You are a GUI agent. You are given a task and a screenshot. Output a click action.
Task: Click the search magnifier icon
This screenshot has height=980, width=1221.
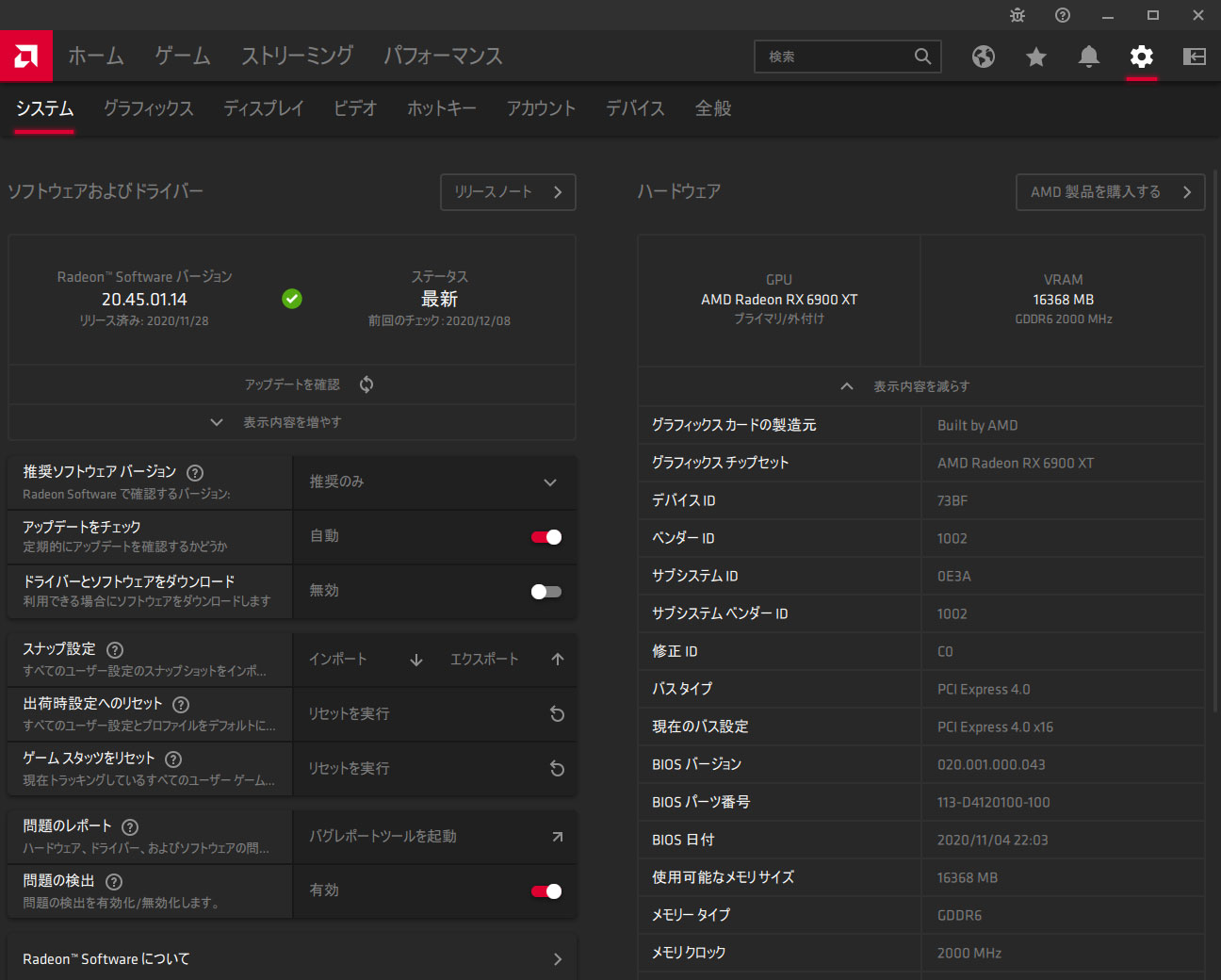pyautogui.click(x=922, y=57)
